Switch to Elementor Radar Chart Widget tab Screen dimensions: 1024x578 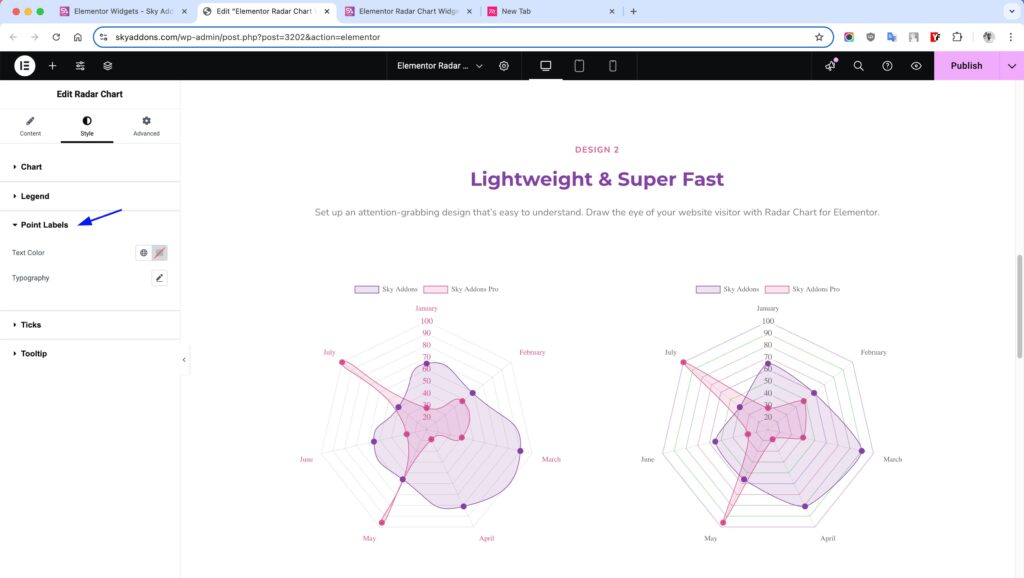(408, 11)
